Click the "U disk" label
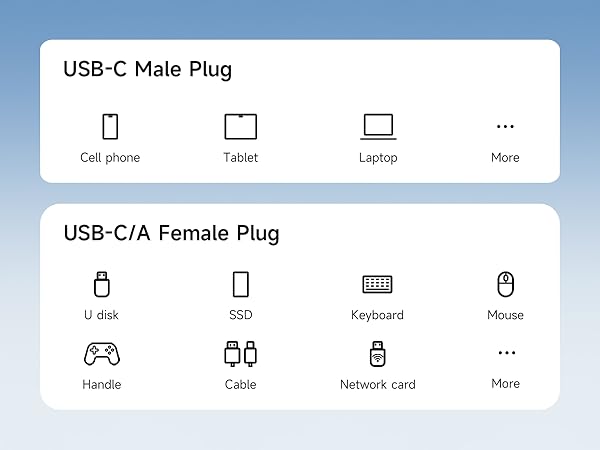Viewport: 600px width, 450px height. (101, 315)
